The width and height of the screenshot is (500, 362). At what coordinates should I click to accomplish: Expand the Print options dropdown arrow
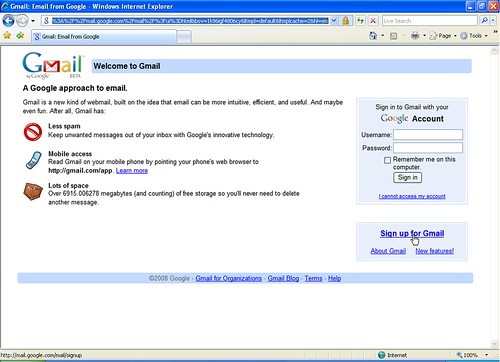424,35
